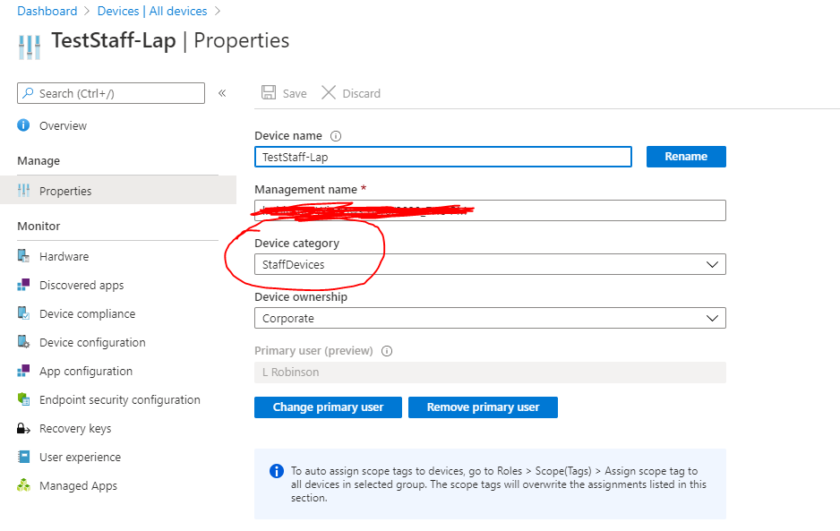Click the TestStaff-Lap page header icon
The width and height of the screenshot is (840, 531).
coord(29,47)
